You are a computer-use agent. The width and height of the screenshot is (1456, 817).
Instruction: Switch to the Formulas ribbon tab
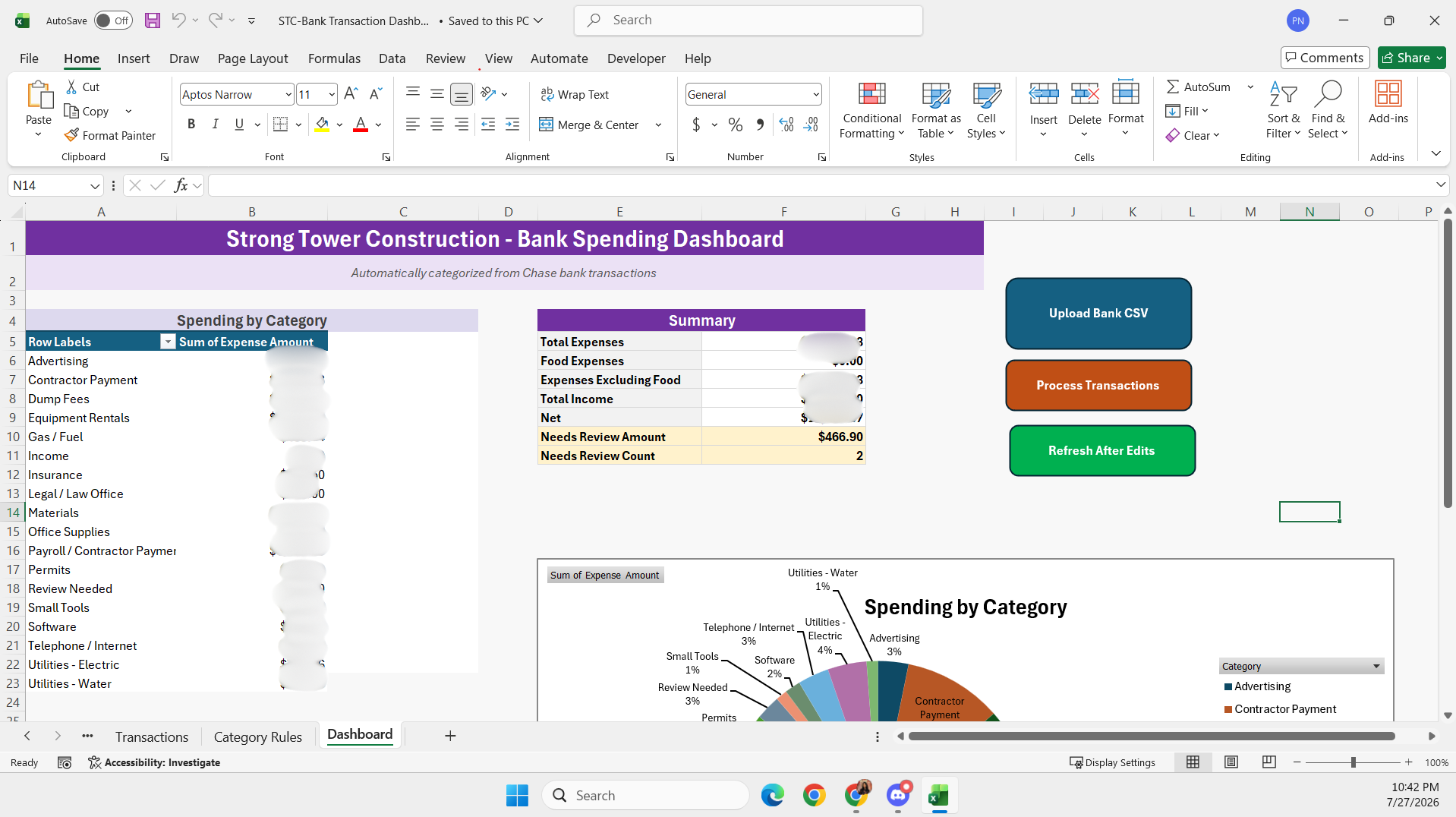pyautogui.click(x=334, y=58)
